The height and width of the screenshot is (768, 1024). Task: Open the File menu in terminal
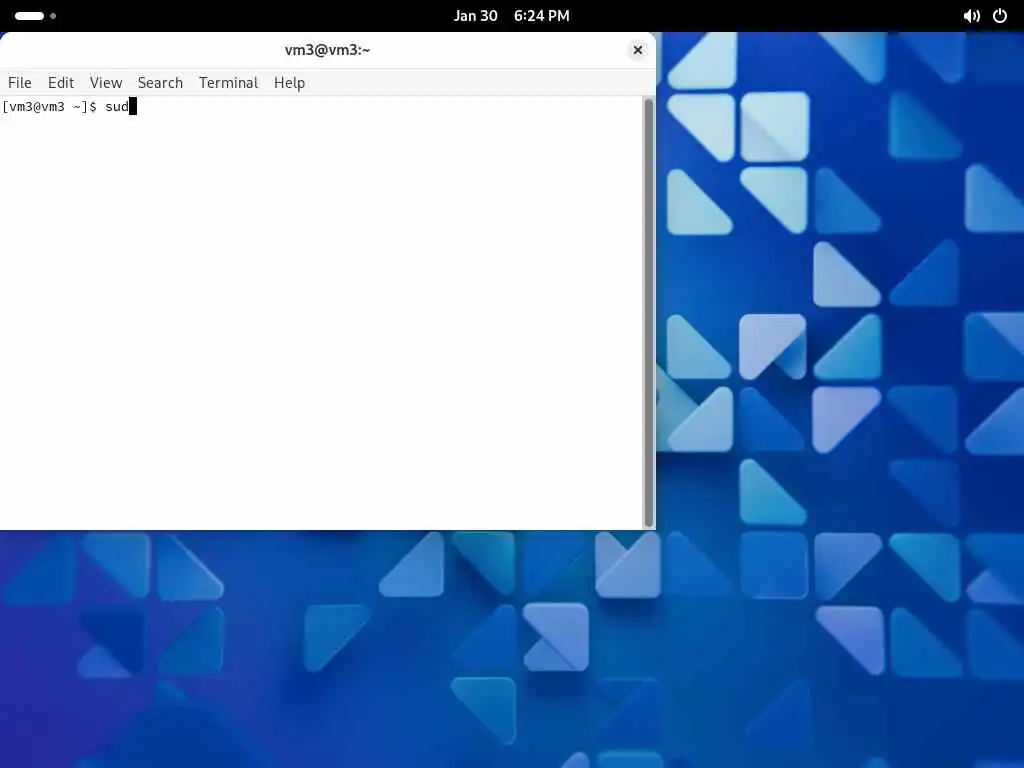click(x=20, y=83)
